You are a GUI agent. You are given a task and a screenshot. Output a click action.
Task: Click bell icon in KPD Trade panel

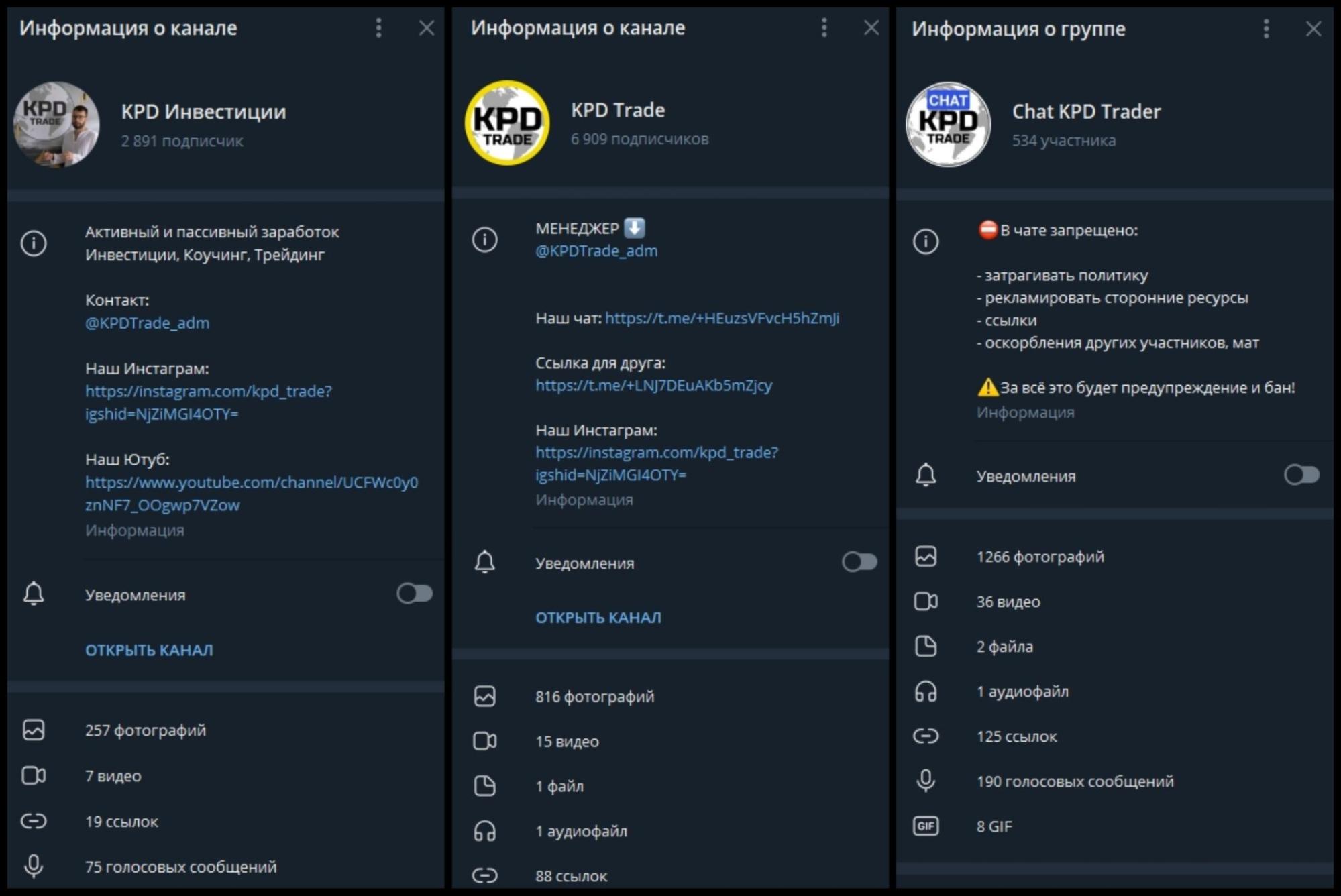484,562
